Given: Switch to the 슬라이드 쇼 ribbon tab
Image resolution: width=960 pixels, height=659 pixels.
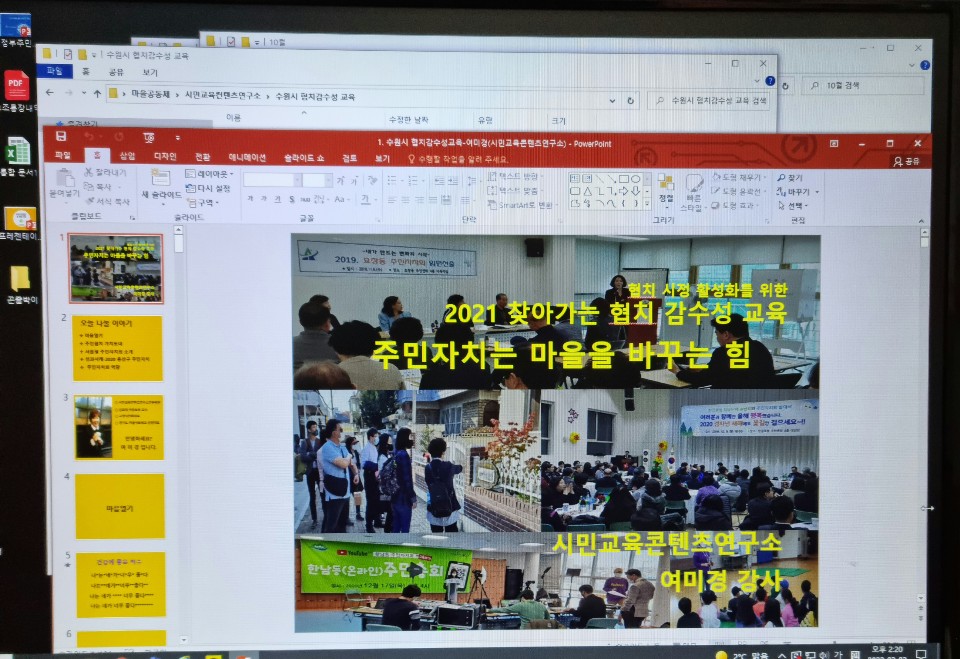Looking at the screenshot, I should coord(304,158).
